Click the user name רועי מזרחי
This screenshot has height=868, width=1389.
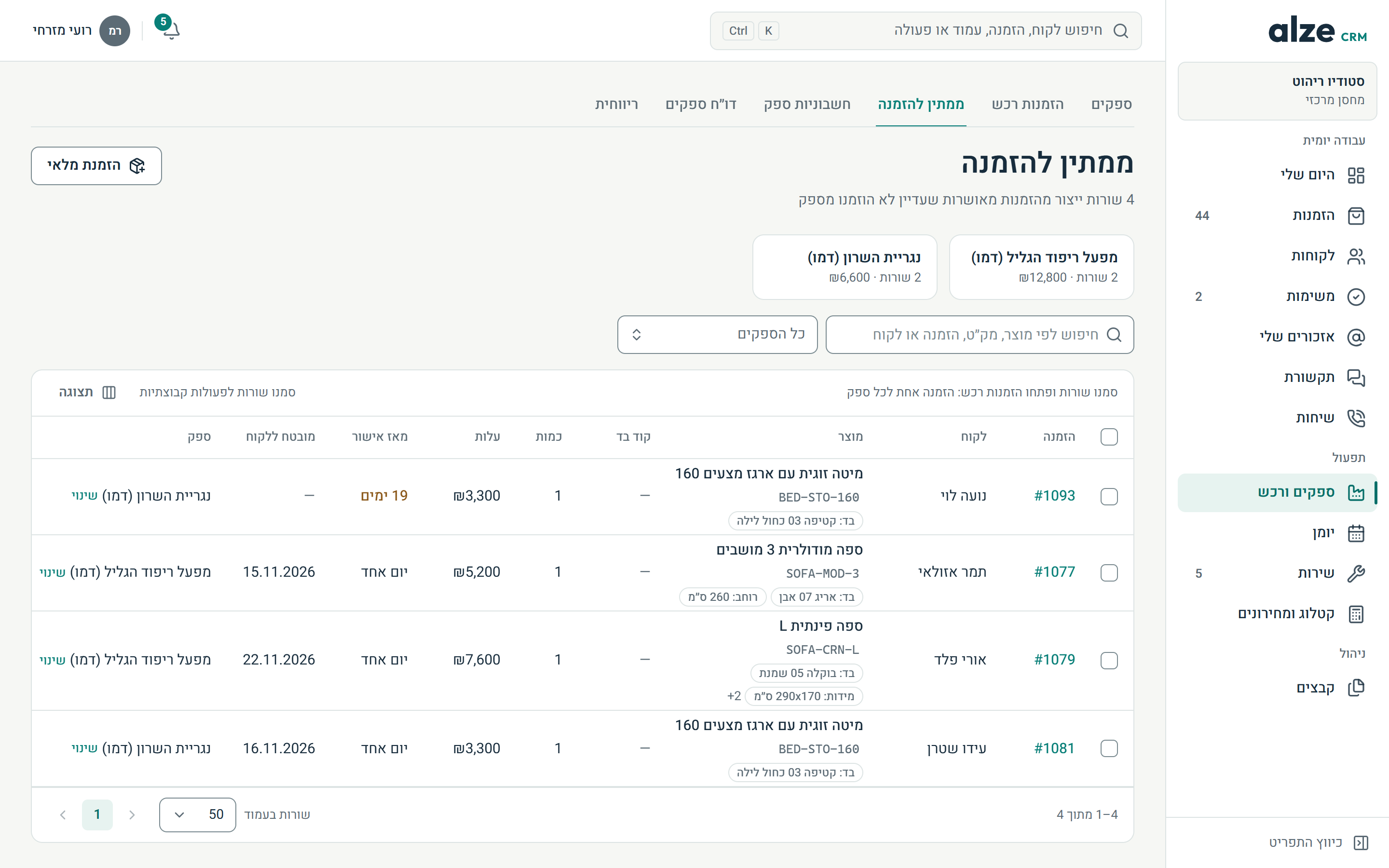[62, 30]
